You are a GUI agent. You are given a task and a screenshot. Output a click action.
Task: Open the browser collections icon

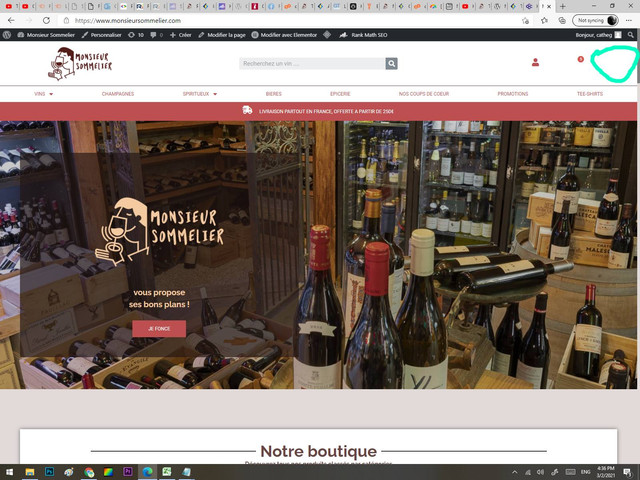coord(562,20)
